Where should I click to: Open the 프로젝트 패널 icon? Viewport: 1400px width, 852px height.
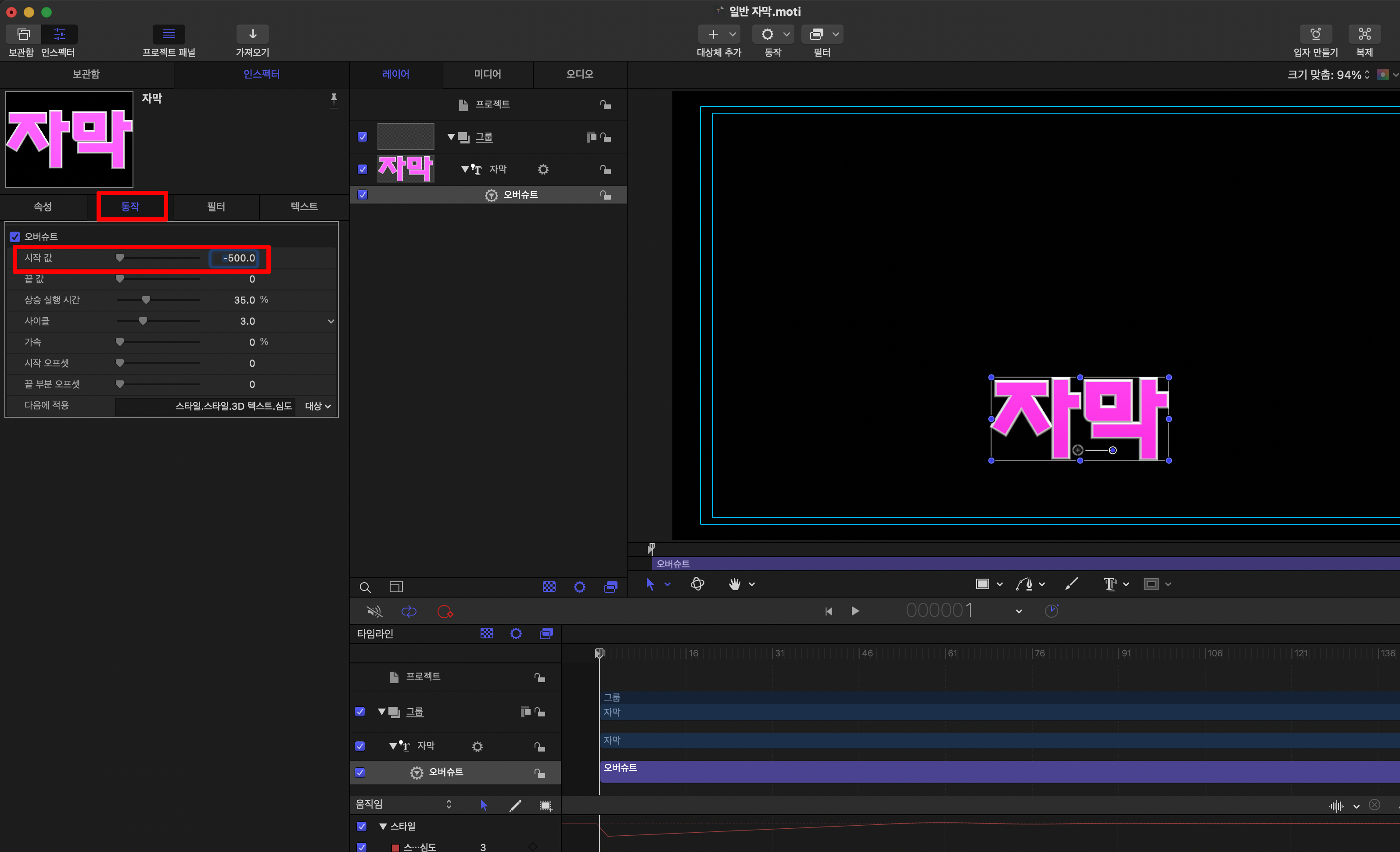pyautogui.click(x=169, y=34)
